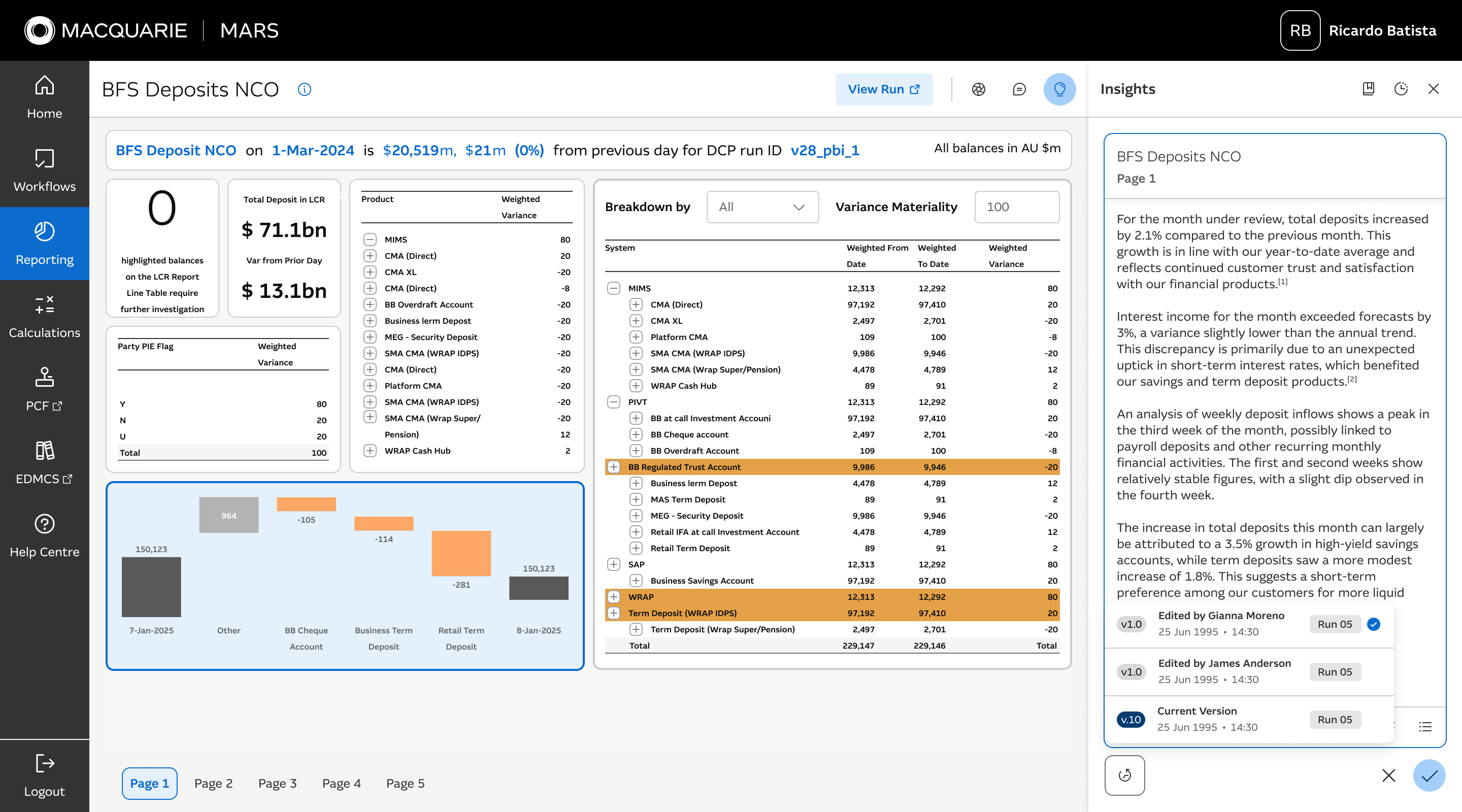Click the orange -281 Retail Term Deposit bar
This screenshot has width=1462, height=812.
pos(461,553)
